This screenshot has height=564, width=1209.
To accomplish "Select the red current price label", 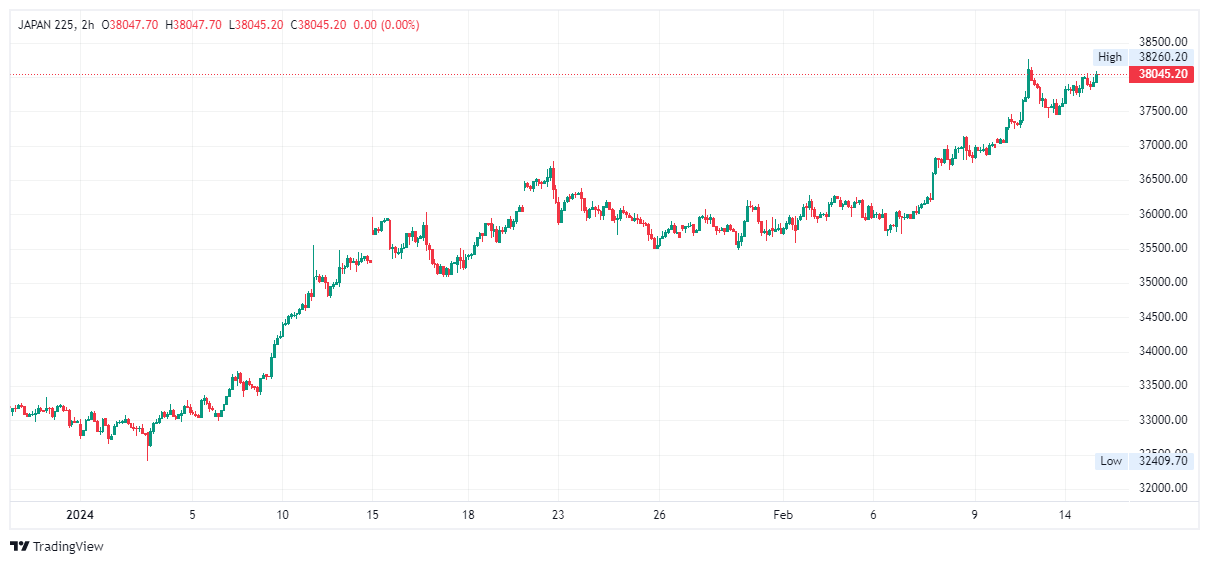I will pyautogui.click(x=1162, y=74).
